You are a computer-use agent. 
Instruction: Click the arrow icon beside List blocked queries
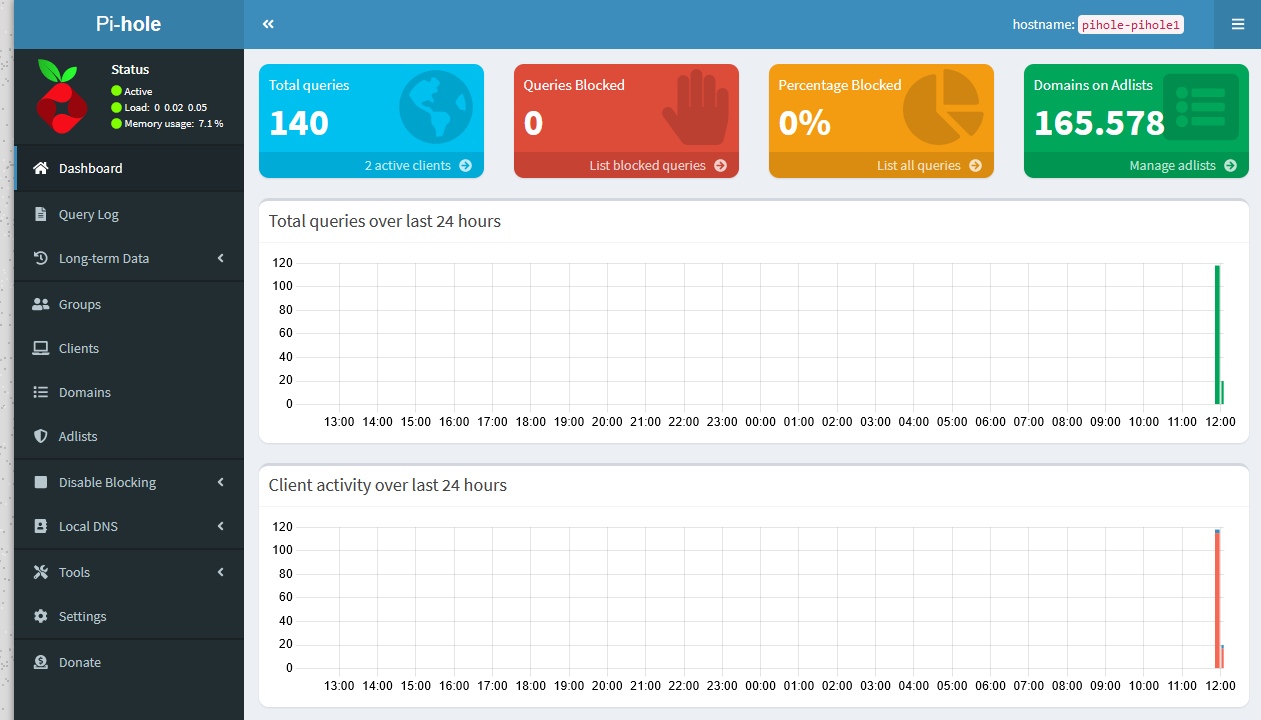tap(720, 166)
